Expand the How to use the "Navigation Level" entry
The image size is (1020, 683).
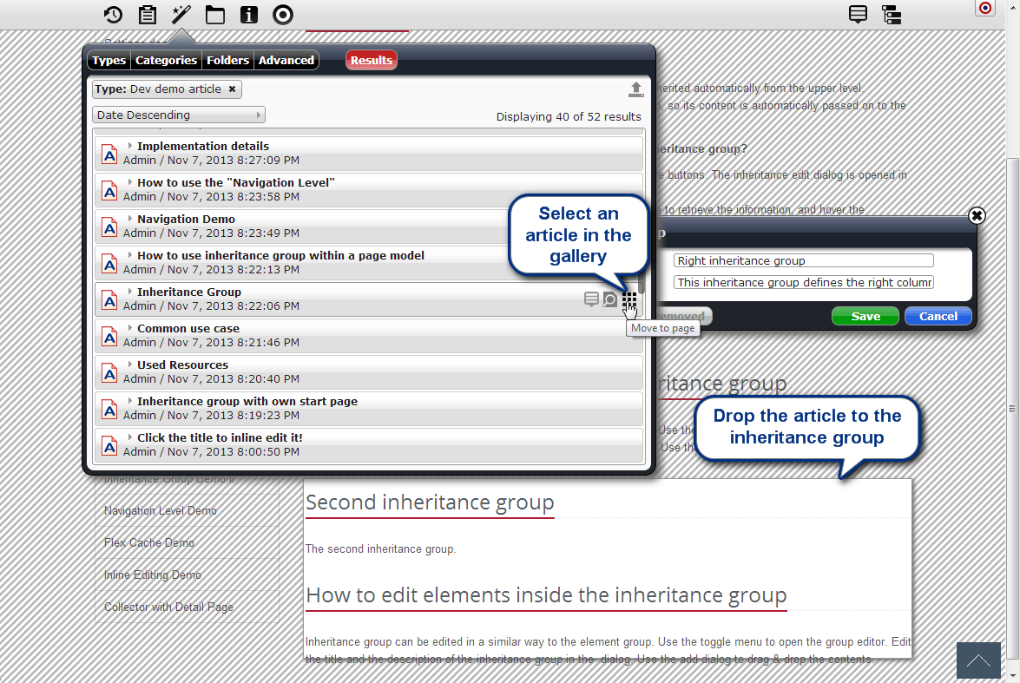[x=130, y=182]
